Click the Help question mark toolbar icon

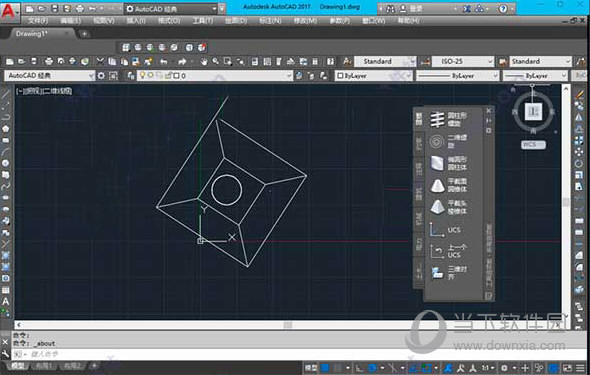point(330,61)
